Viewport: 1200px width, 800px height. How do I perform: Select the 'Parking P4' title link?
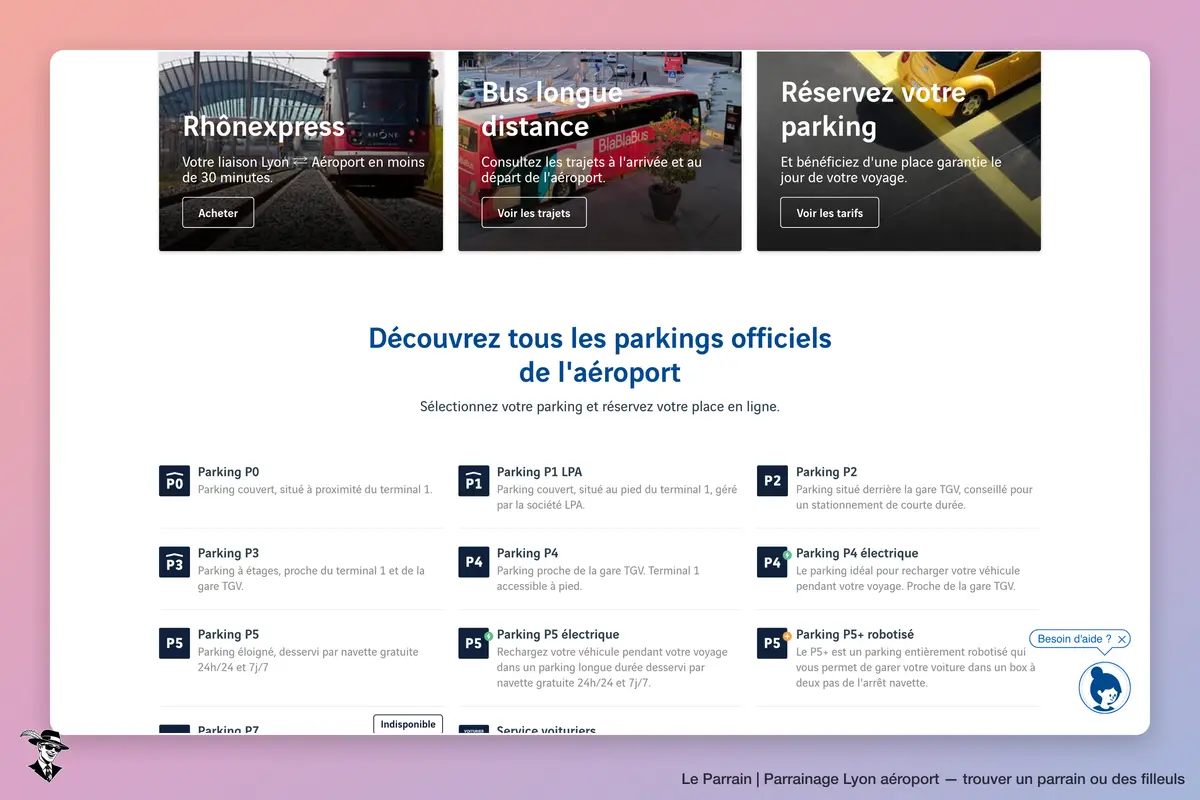(528, 553)
